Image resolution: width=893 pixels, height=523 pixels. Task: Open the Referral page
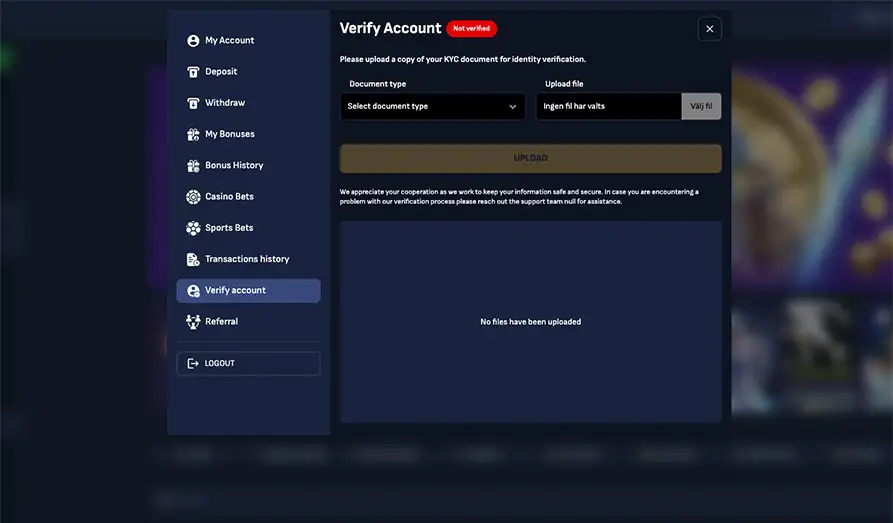(x=248, y=322)
